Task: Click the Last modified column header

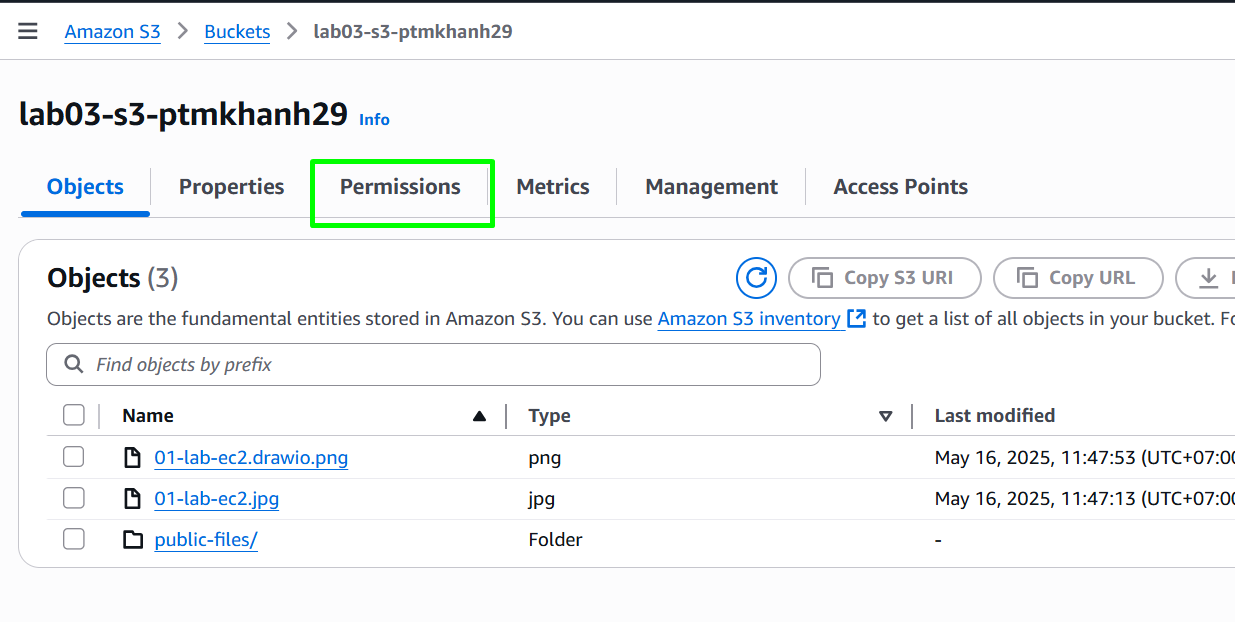Action: 995,415
